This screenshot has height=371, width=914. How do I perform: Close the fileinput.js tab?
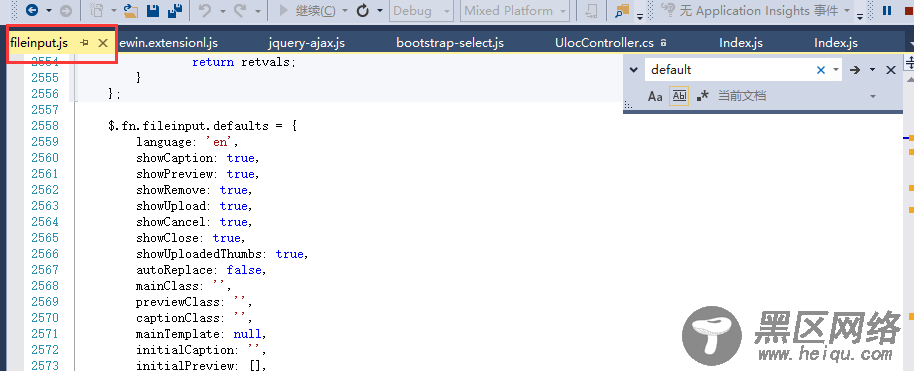click(x=103, y=43)
